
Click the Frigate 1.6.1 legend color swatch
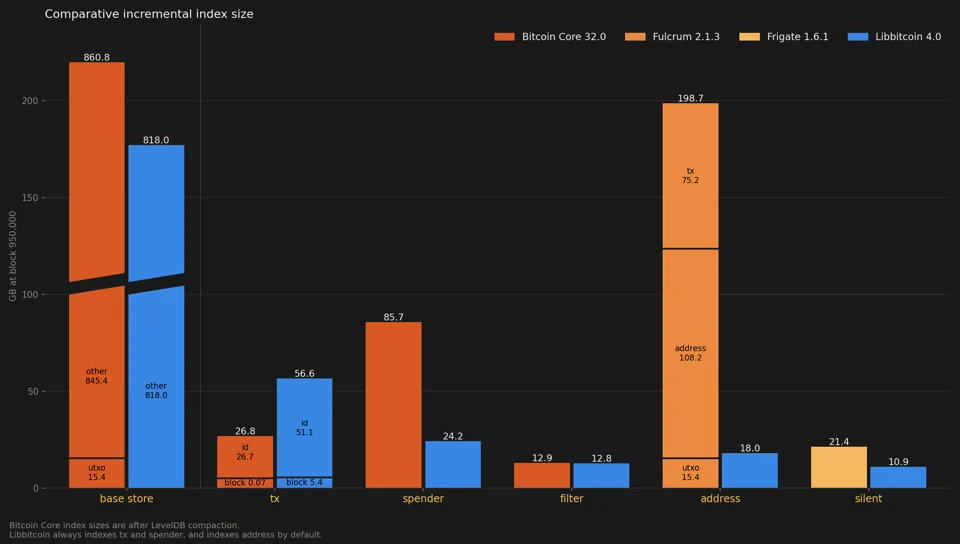tap(749, 37)
